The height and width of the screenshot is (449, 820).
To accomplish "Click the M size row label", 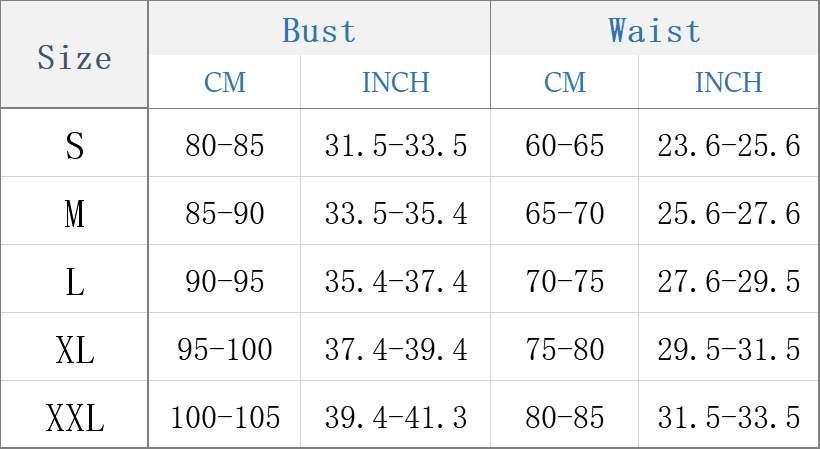I will click(x=74, y=213).
